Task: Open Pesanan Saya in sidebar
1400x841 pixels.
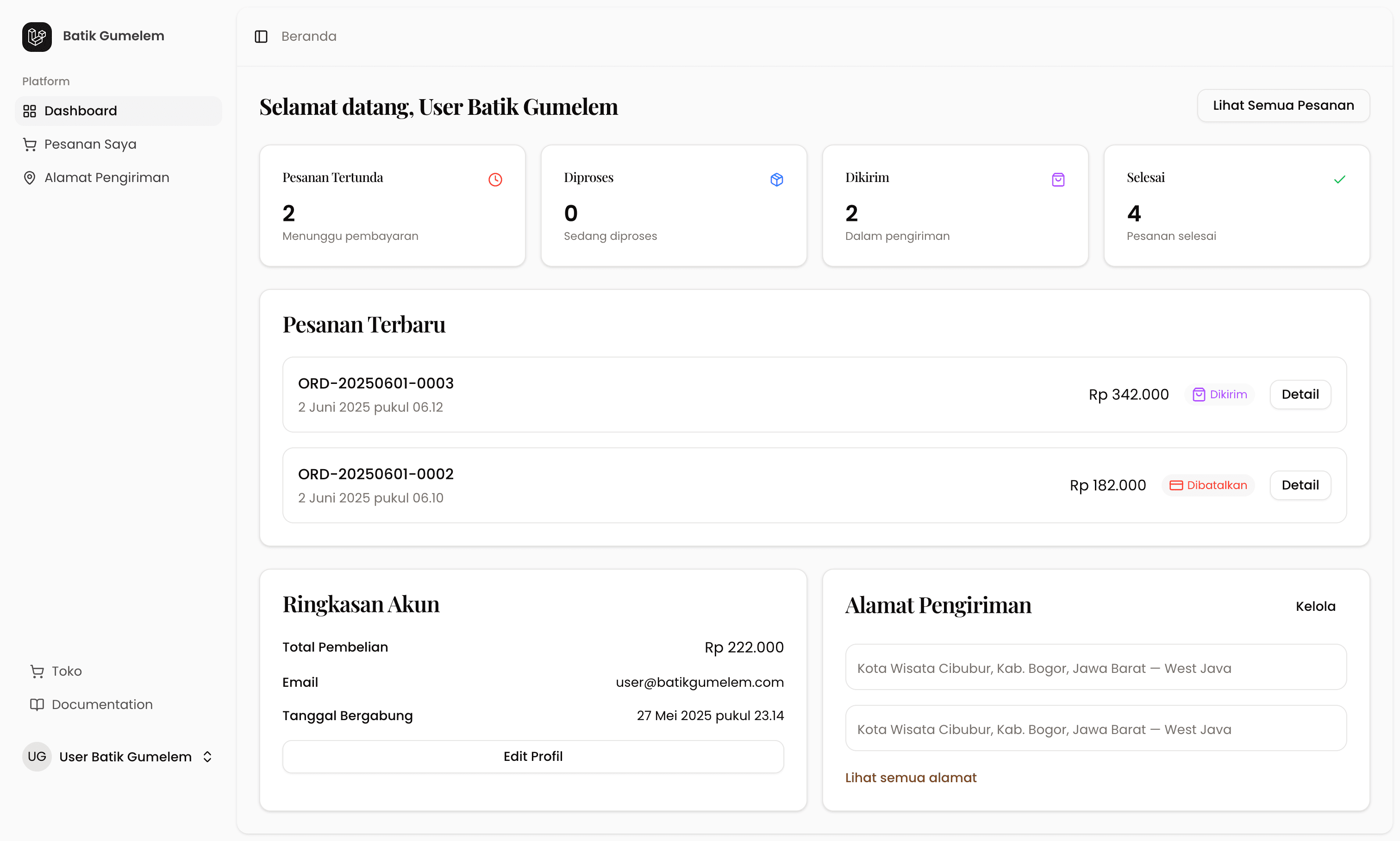Action: [x=119, y=144]
